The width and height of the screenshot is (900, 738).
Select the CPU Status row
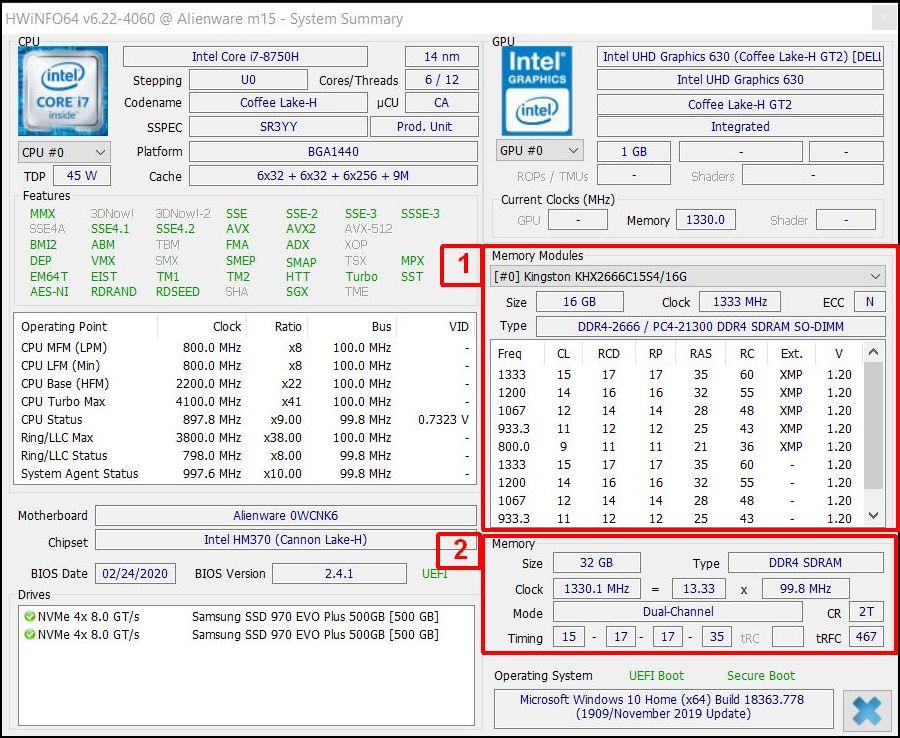coord(245,420)
